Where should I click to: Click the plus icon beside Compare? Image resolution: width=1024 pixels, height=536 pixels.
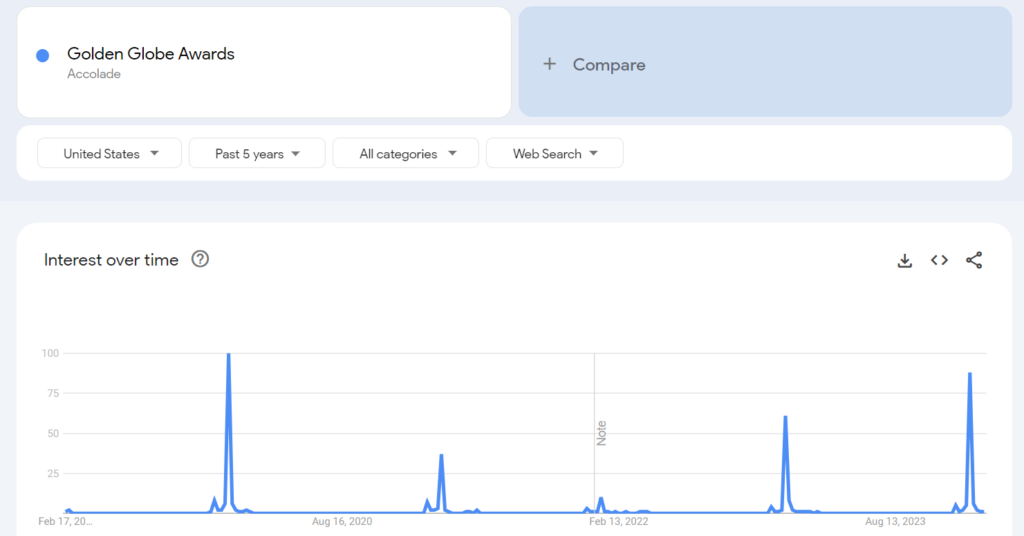point(549,64)
